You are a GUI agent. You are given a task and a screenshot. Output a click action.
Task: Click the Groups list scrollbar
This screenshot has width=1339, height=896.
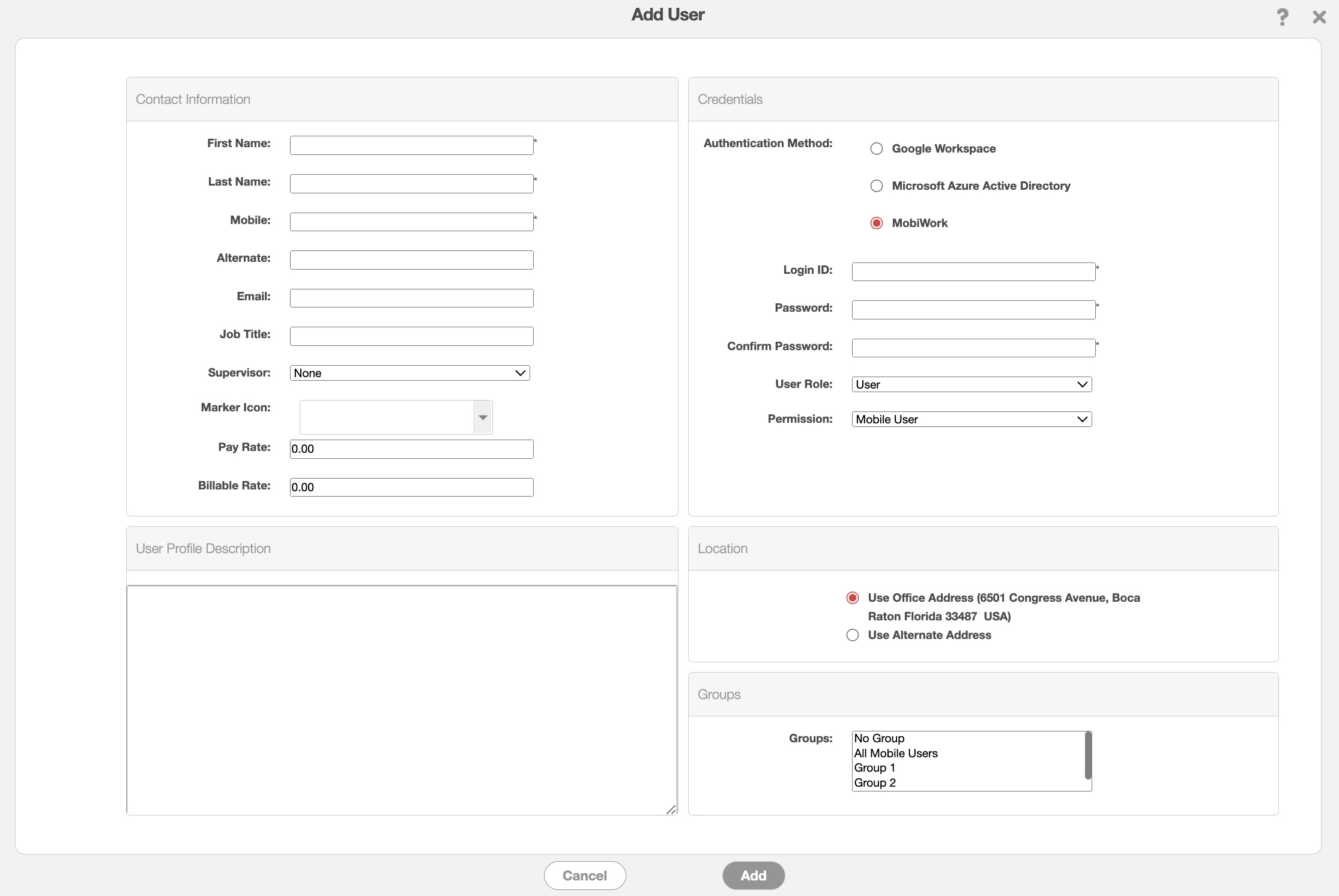(1088, 755)
